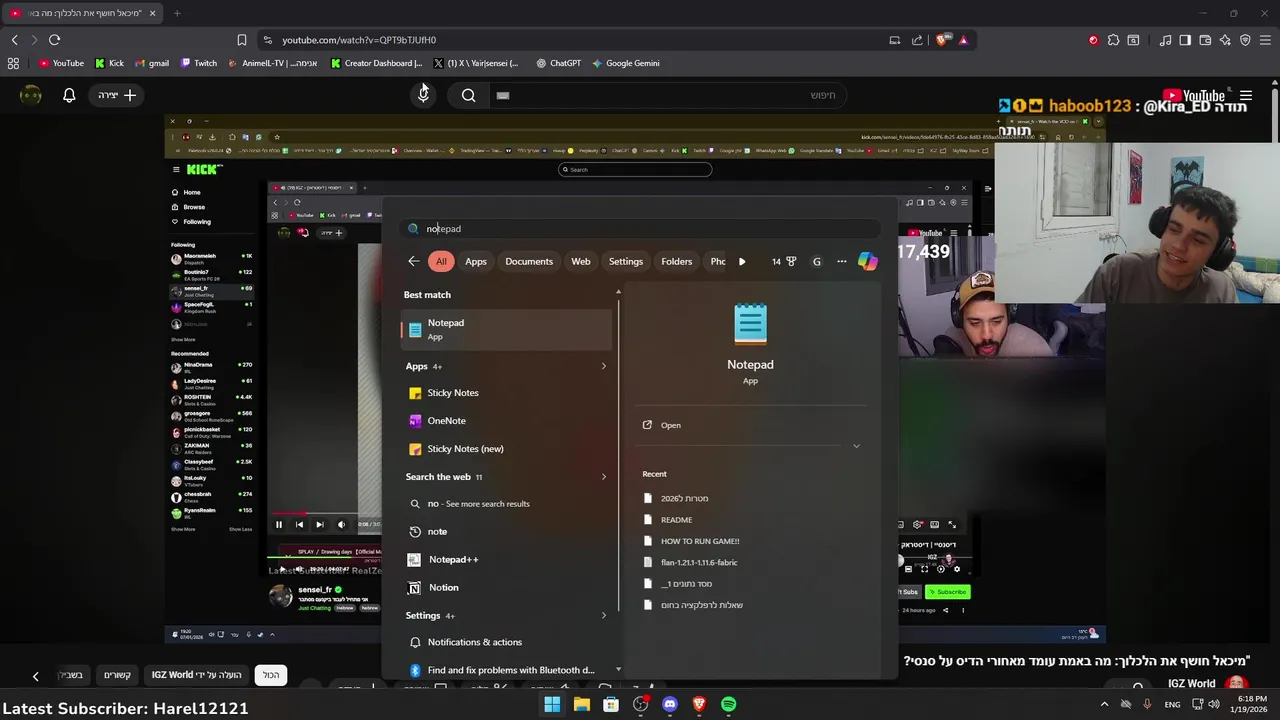Open the Kick bookmark
Image resolution: width=1280 pixels, height=720 pixels.
click(110, 63)
